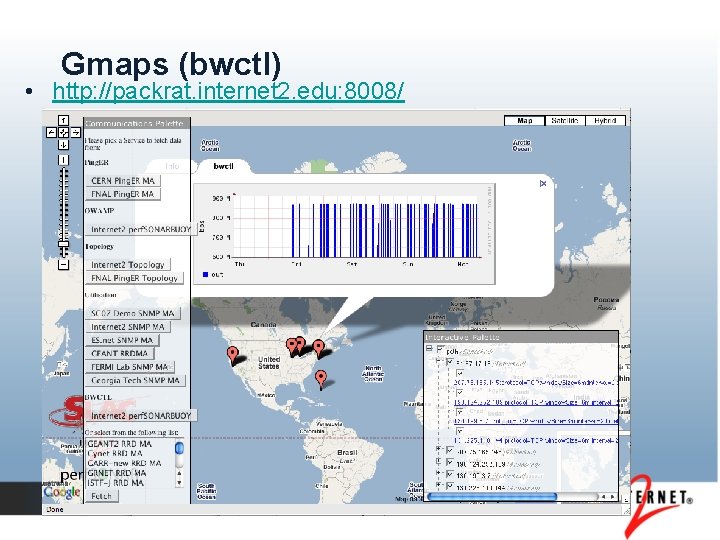Viewport: 720px width, 540px height.
Task: Click the Internet2 Topology button
Action: click(128, 265)
